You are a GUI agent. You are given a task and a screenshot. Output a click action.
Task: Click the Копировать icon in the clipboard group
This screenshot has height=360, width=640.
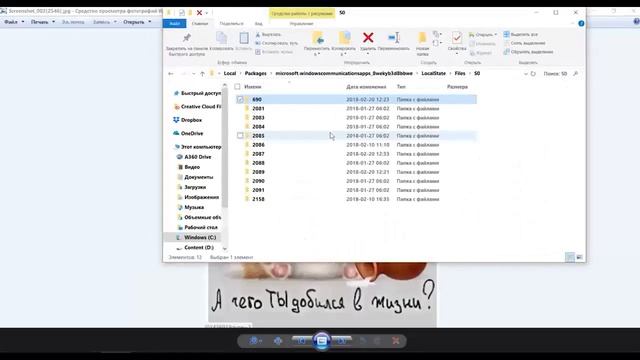(222, 38)
